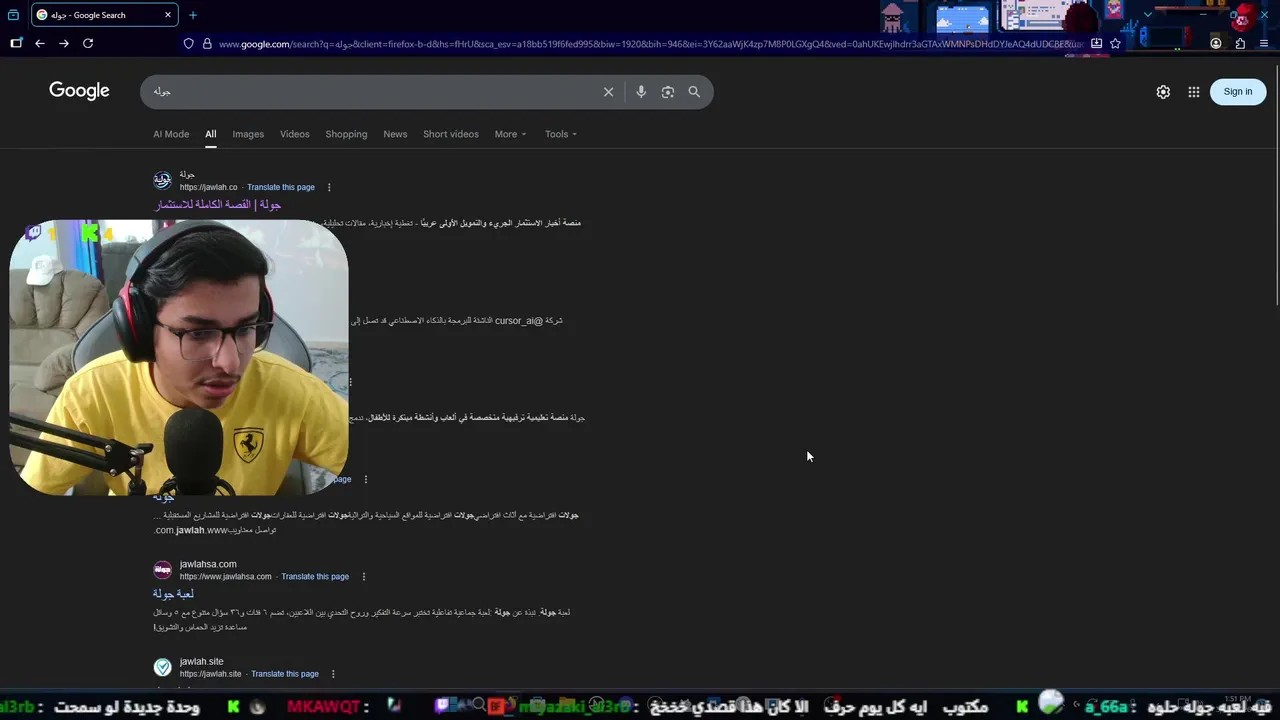Go forward to next page
This screenshot has width=1280, height=720.
pyautogui.click(x=64, y=43)
